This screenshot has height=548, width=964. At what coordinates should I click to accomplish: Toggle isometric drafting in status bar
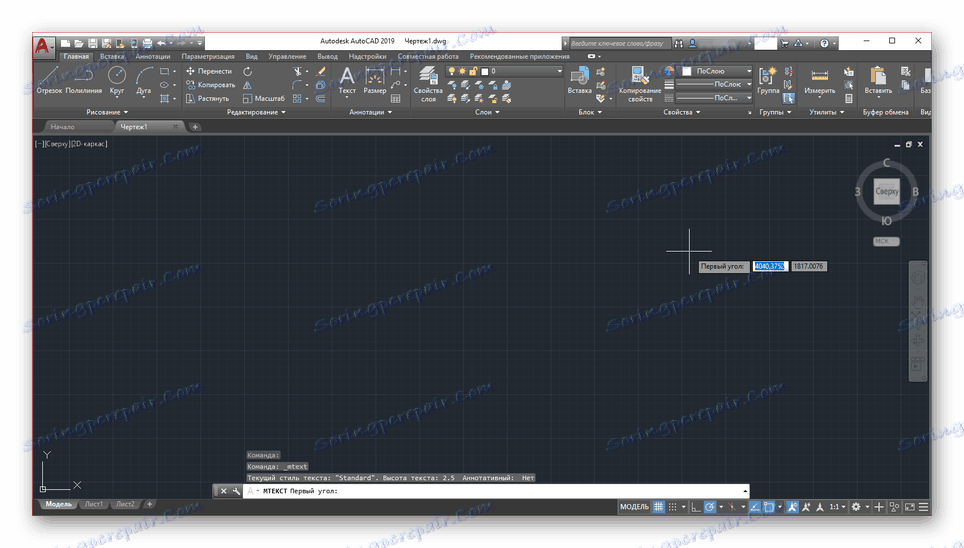pyautogui.click(x=732, y=507)
